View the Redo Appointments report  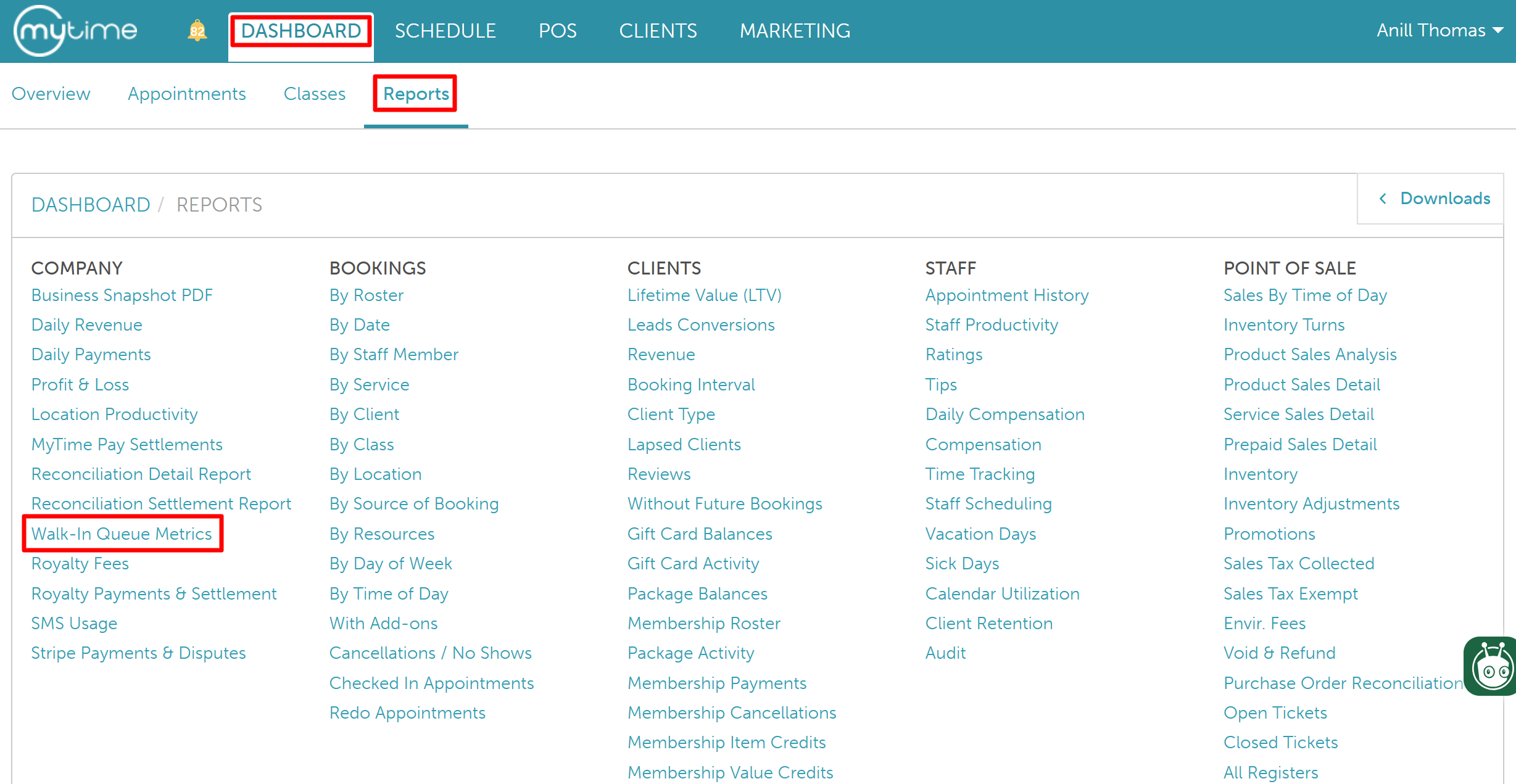(x=408, y=713)
